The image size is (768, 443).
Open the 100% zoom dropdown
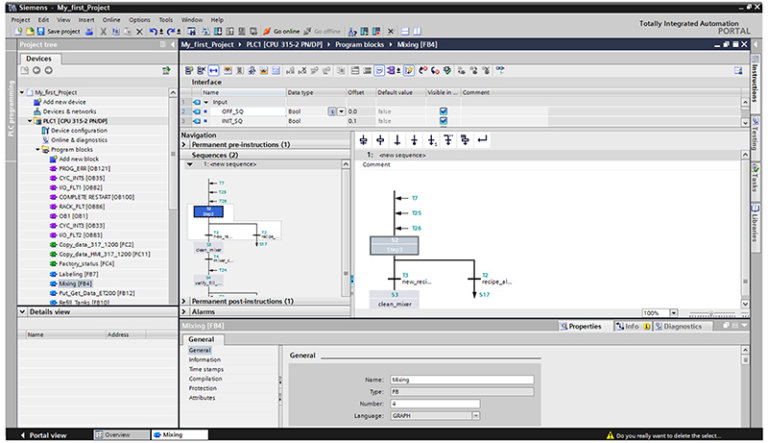click(673, 313)
